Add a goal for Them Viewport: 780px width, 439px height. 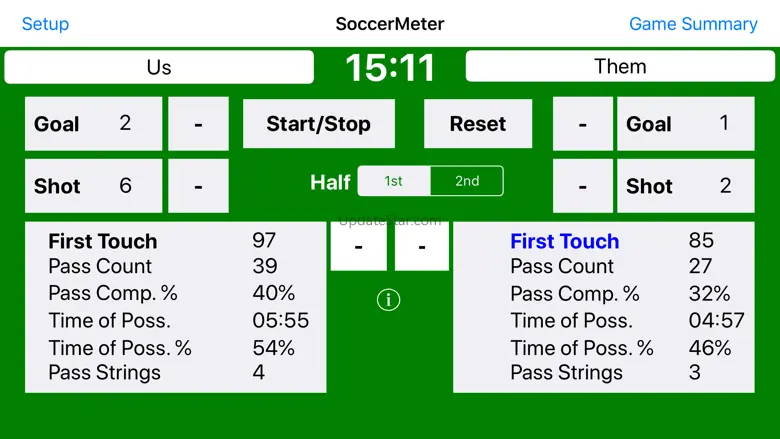[x=685, y=124]
